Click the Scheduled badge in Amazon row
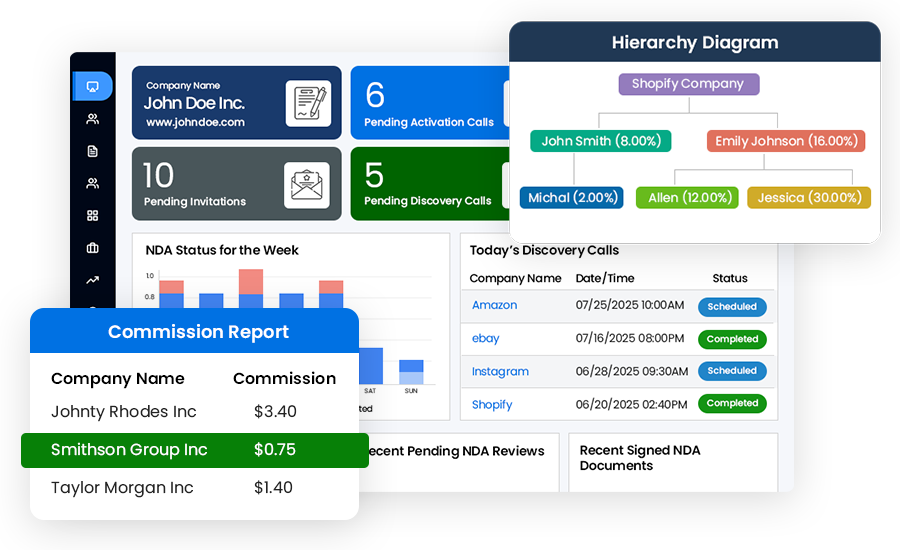The image size is (900, 550). [x=732, y=307]
